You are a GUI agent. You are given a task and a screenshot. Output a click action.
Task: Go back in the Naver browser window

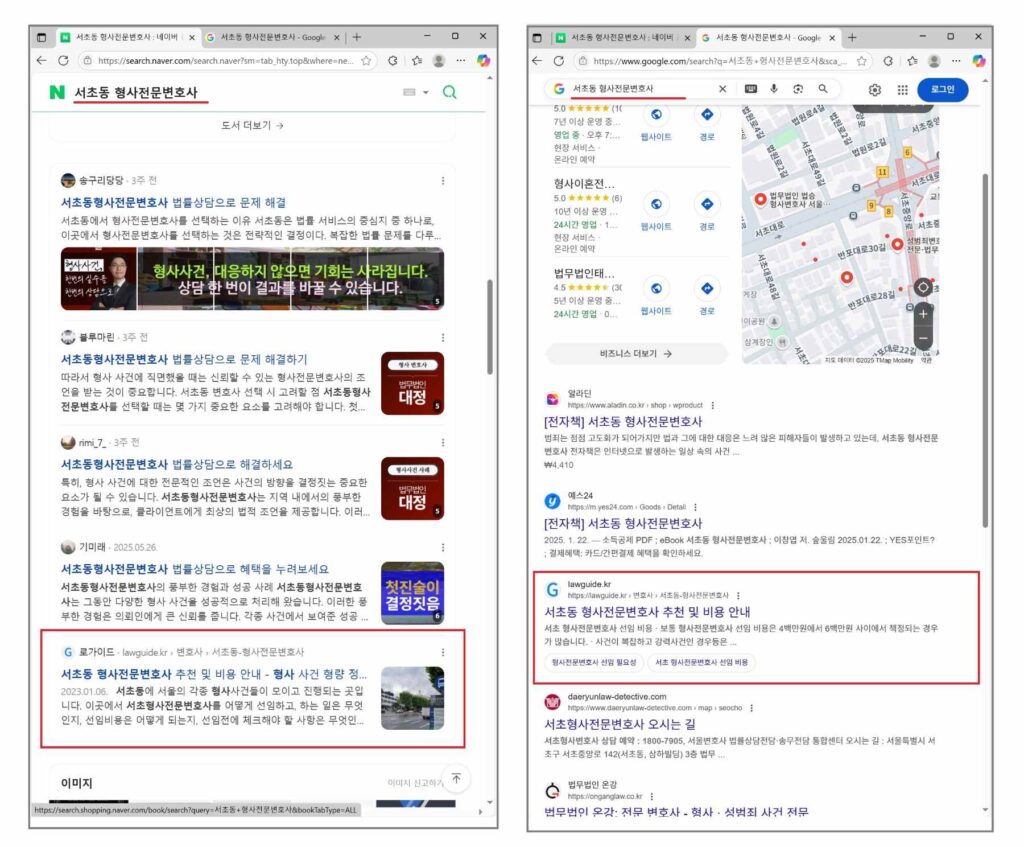click(42, 61)
